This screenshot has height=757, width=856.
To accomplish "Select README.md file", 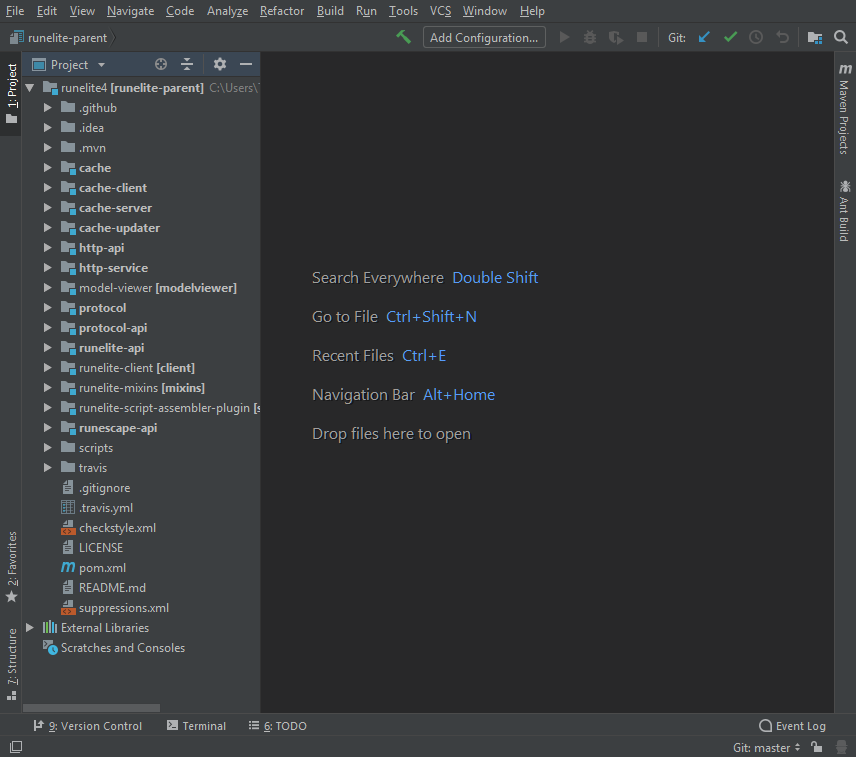I will [x=112, y=588].
